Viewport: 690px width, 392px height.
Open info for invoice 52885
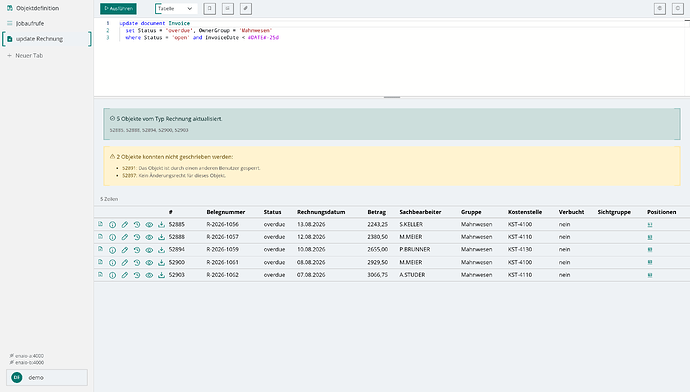click(x=113, y=224)
